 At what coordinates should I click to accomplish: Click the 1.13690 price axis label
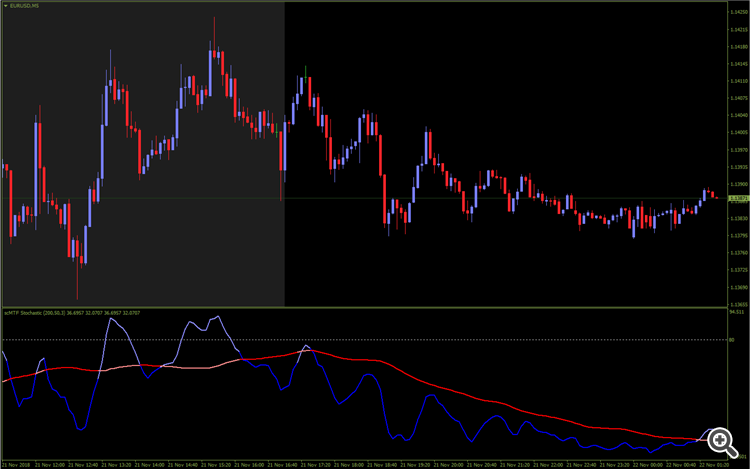pos(739,287)
